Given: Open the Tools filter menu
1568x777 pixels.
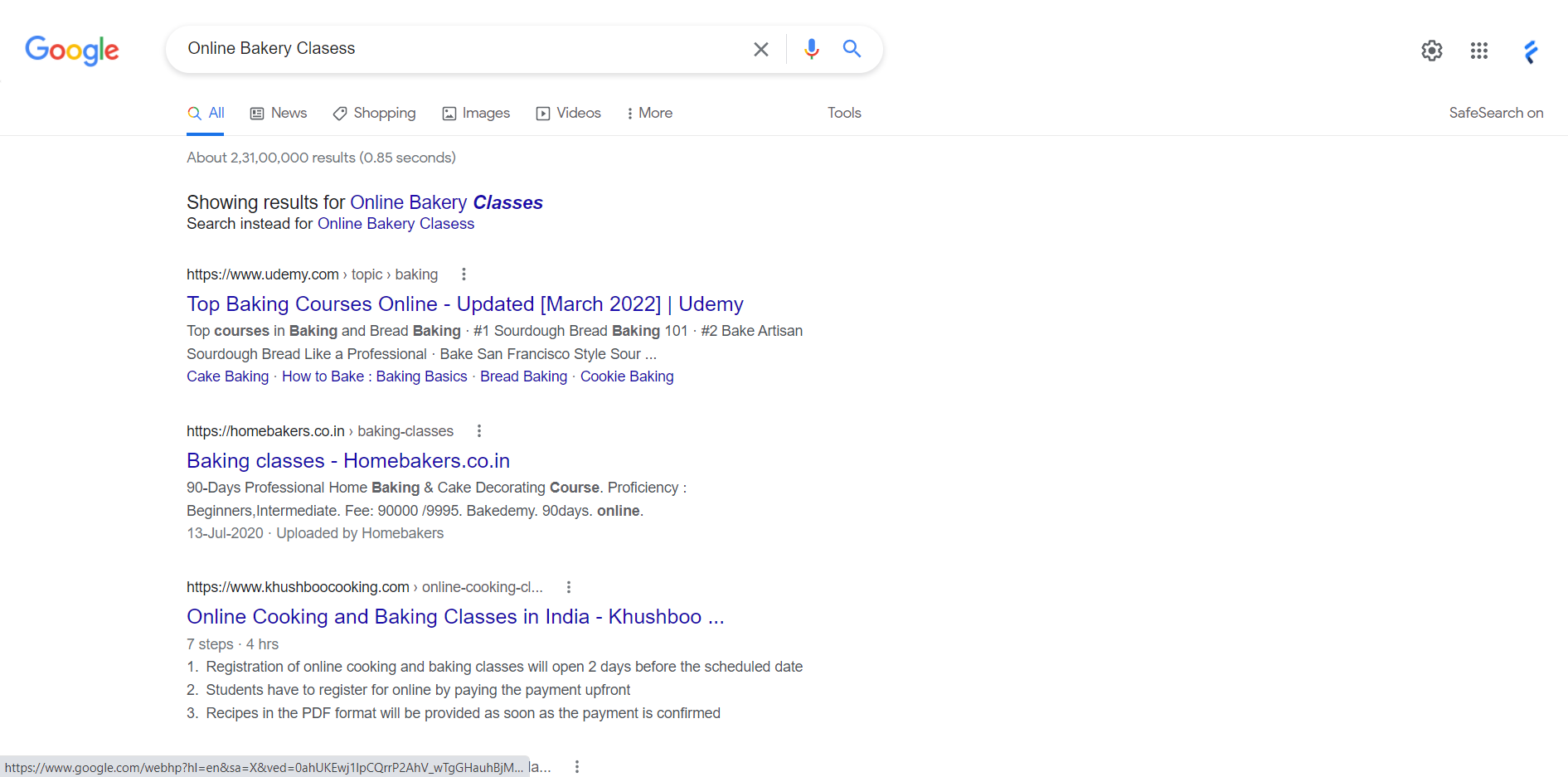Looking at the screenshot, I should pyautogui.click(x=844, y=113).
